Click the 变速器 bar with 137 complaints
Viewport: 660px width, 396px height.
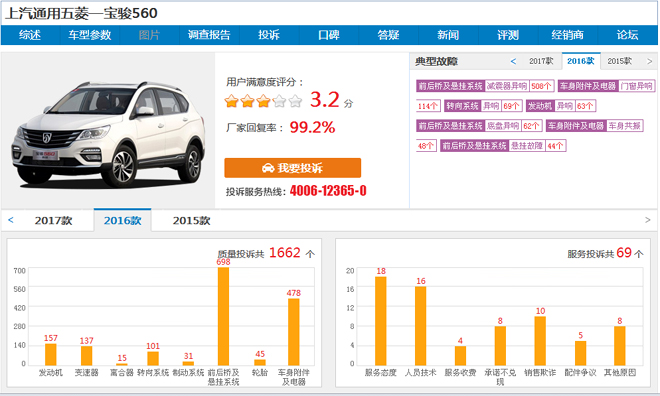click(87, 356)
